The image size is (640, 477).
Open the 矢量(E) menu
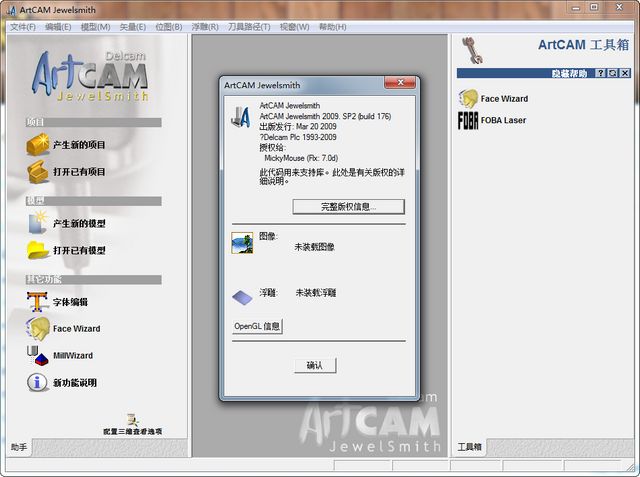point(133,27)
